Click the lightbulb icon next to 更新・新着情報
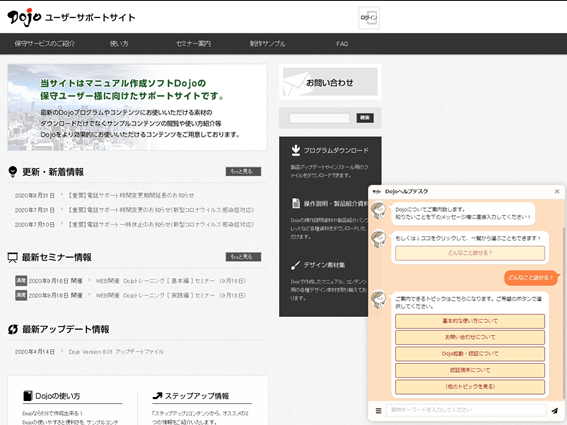The width and height of the screenshot is (567, 425). tap(13, 171)
